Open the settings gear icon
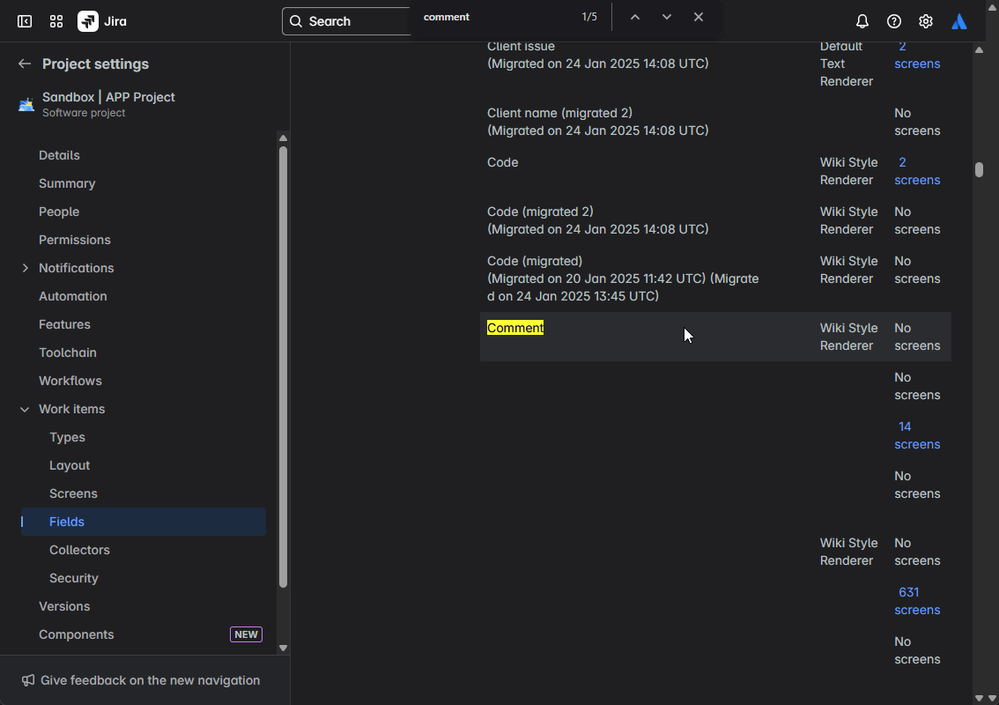Screen dimensions: 999x705 (926, 21)
